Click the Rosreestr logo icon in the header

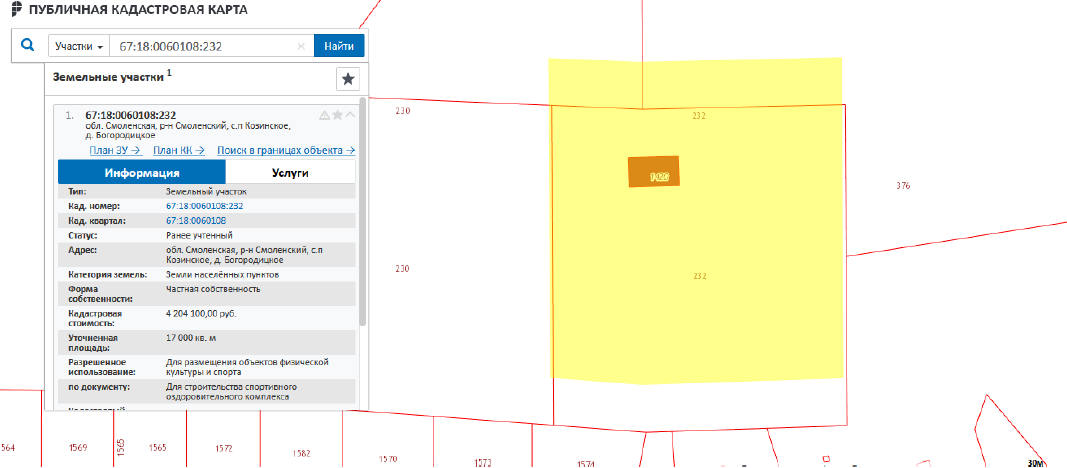pyautogui.click(x=11, y=9)
